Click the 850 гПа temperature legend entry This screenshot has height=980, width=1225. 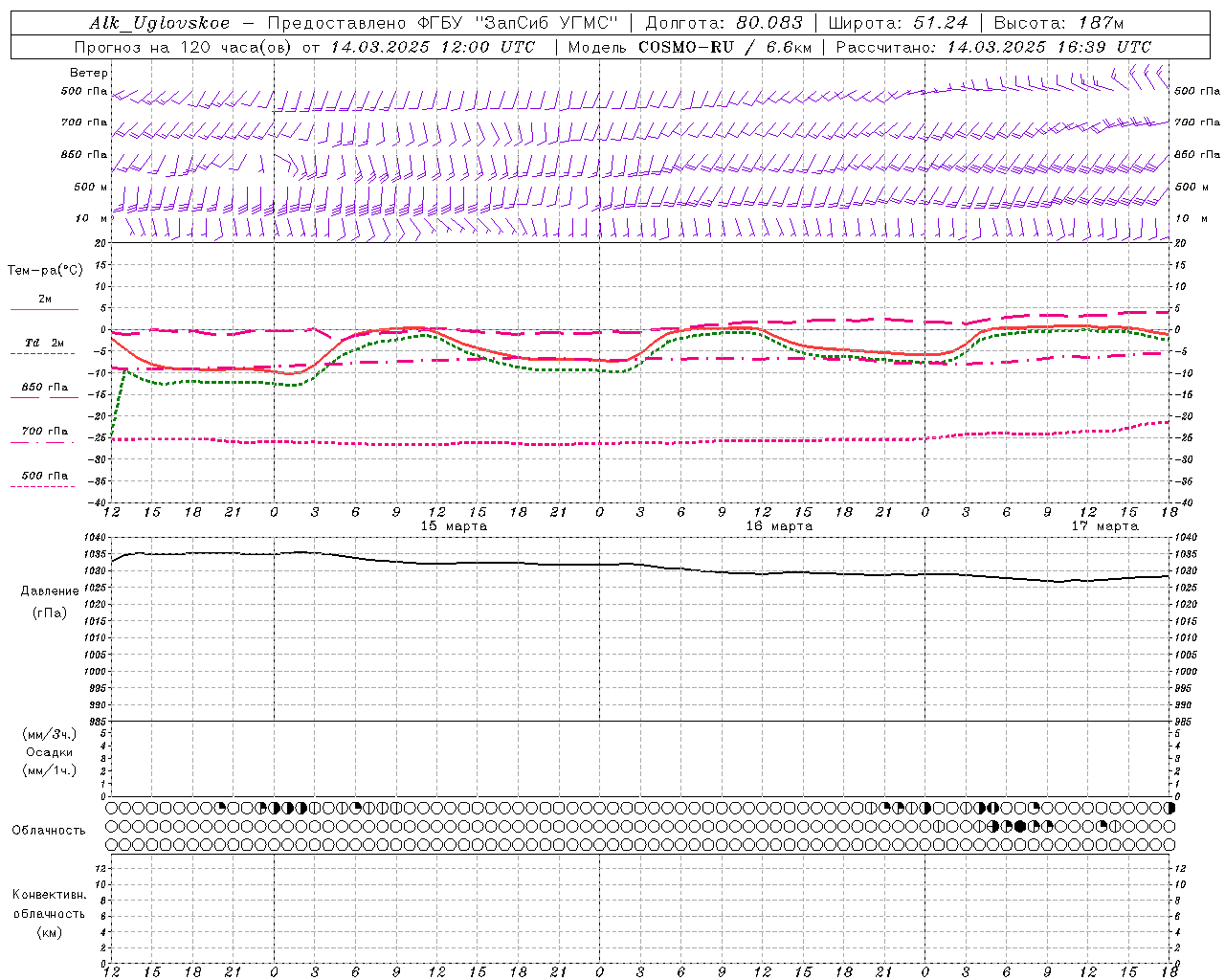tap(45, 388)
